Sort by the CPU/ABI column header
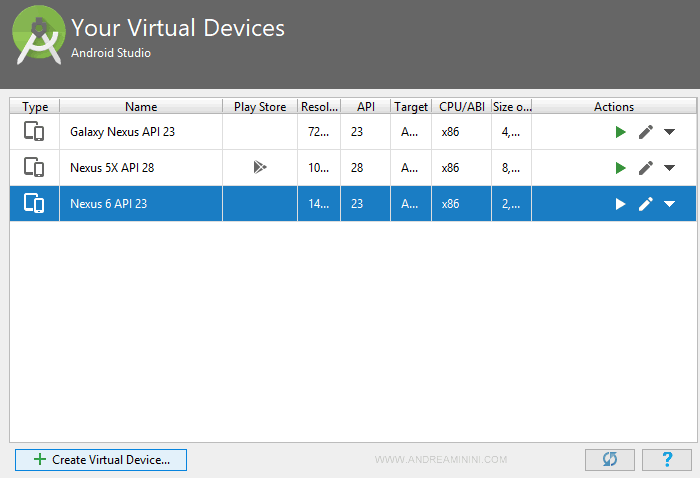The image size is (700, 479). tap(462, 107)
